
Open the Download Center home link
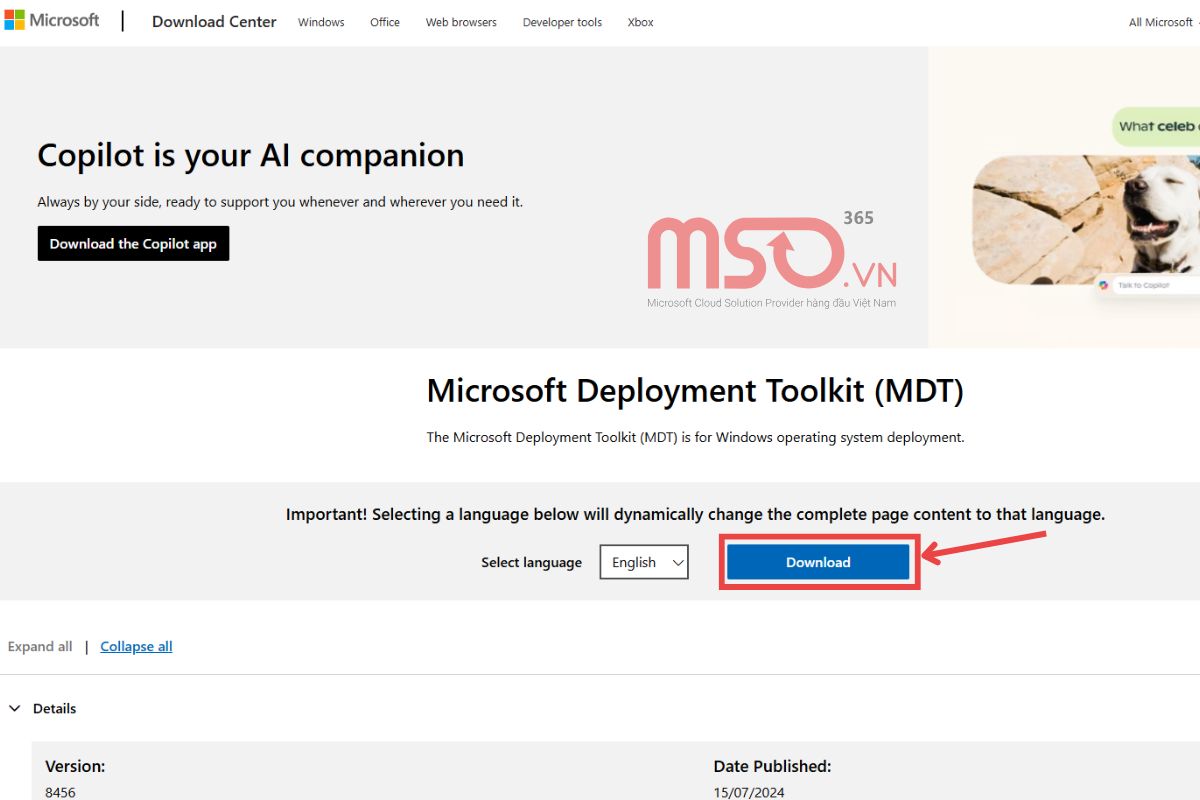click(214, 22)
